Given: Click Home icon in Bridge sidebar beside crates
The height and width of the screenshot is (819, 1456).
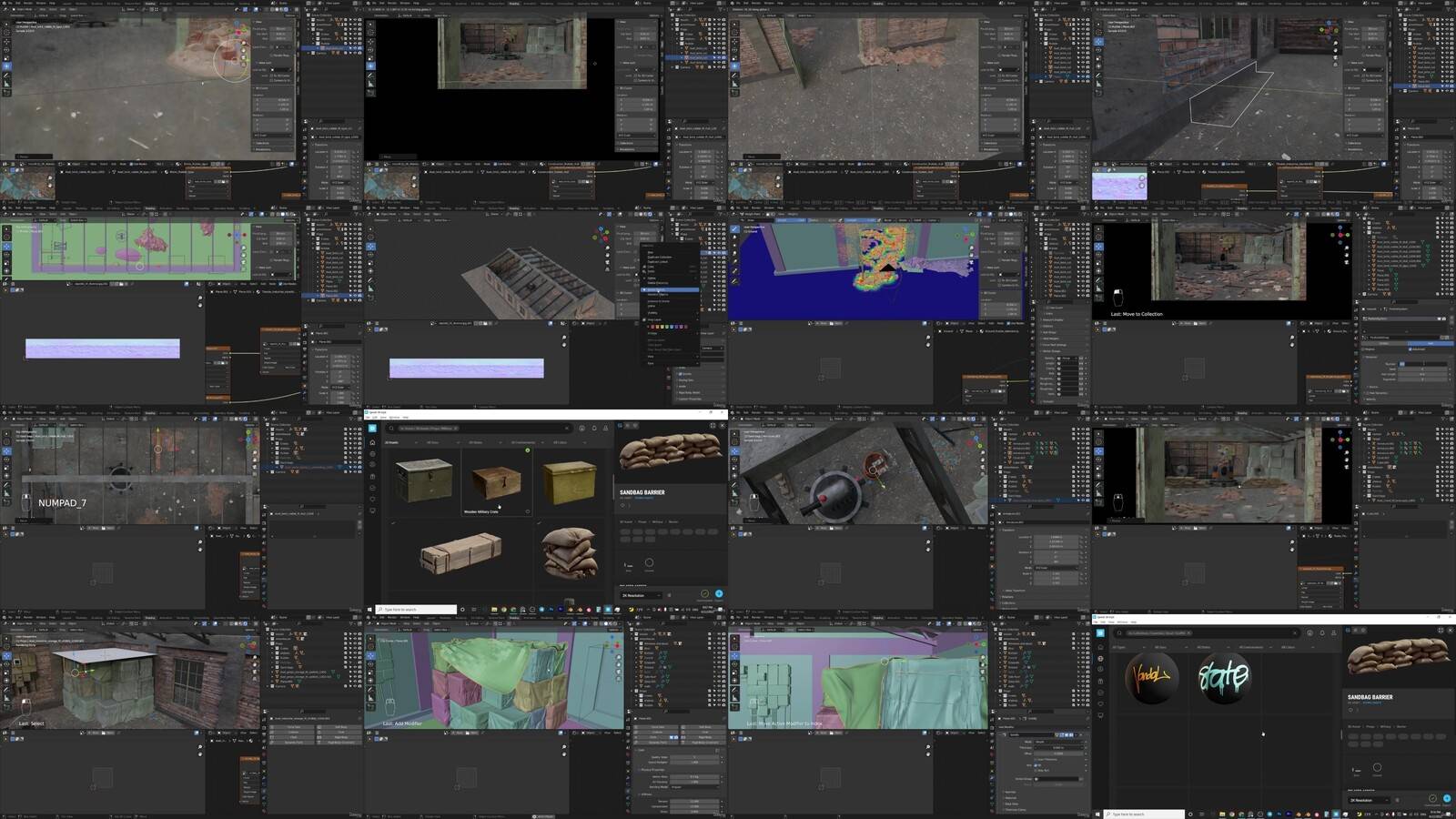Looking at the screenshot, I should 372,442.
